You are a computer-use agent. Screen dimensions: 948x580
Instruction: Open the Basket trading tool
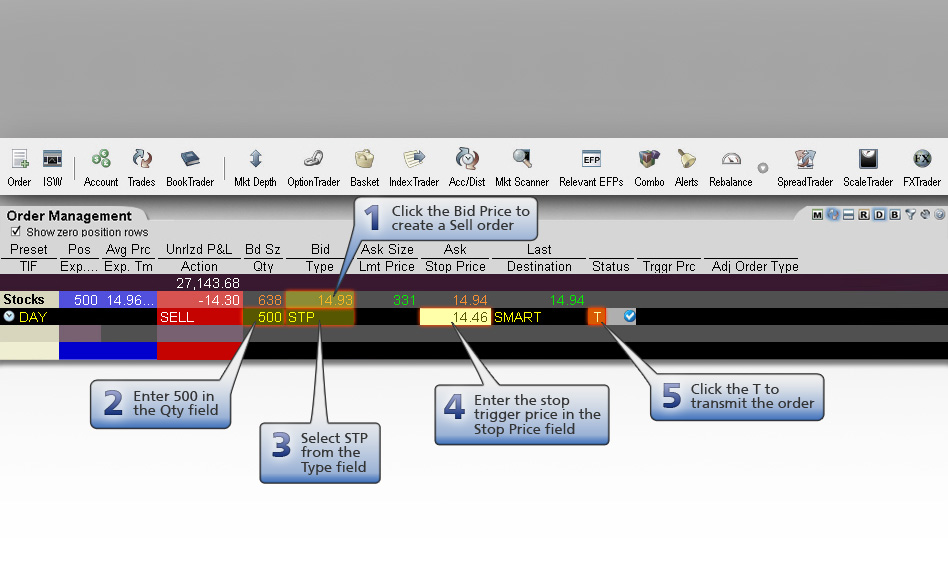[365, 168]
